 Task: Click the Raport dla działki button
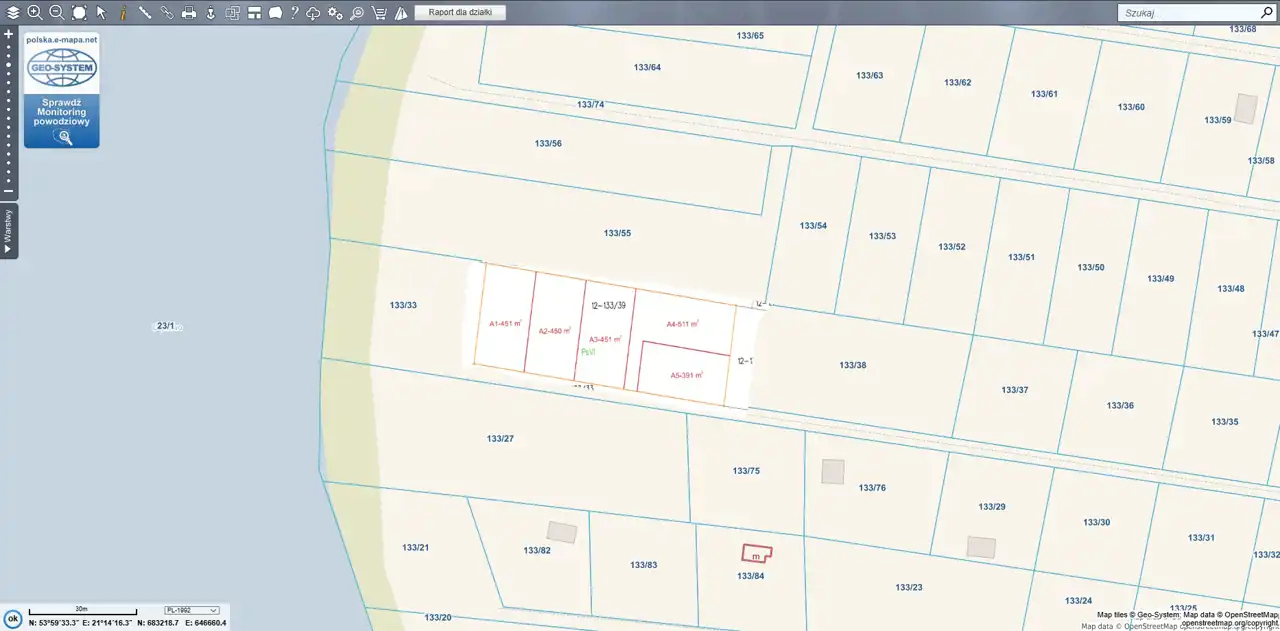[460, 13]
